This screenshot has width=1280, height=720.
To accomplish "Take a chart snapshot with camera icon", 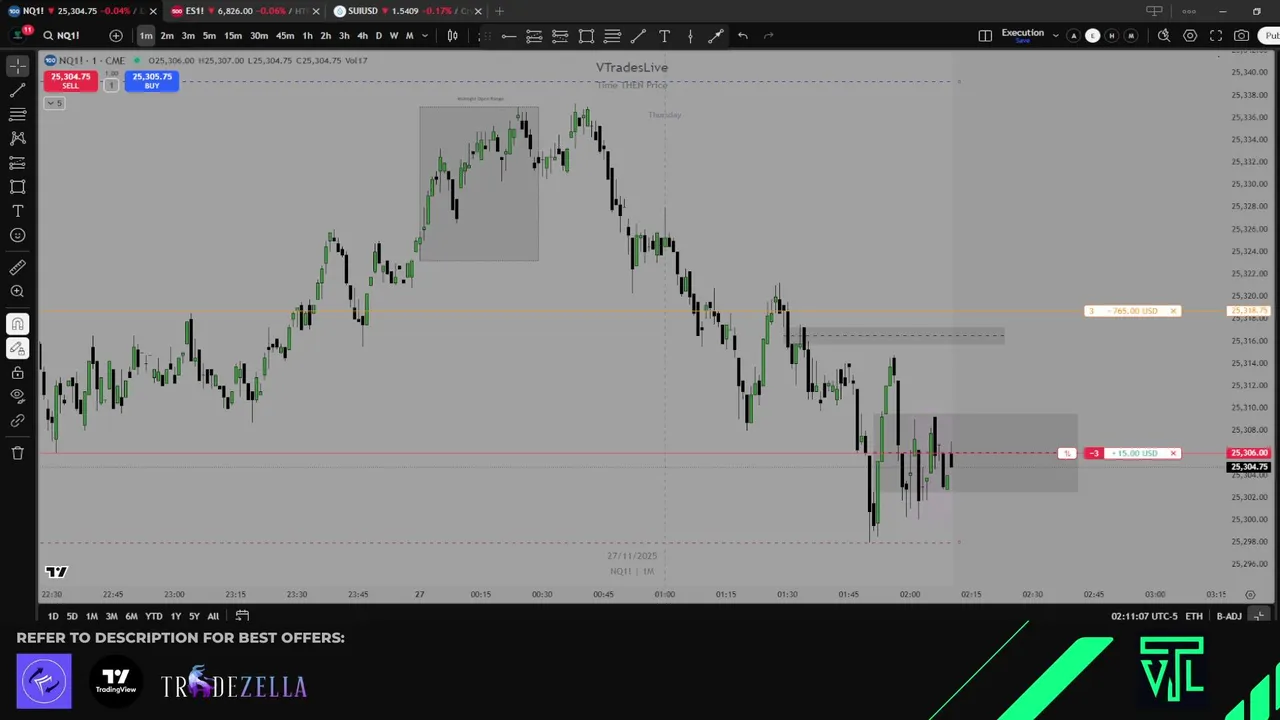I will [1241, 36].
